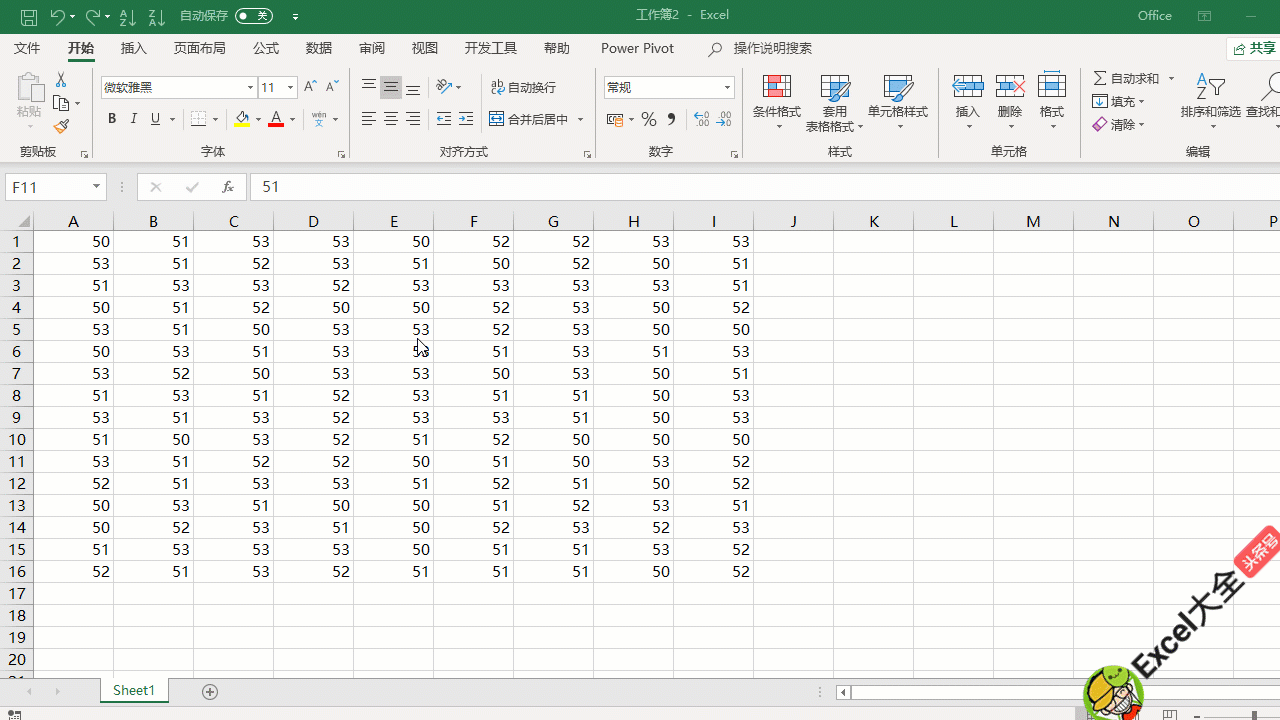Open the Cell Styles (单元格样式) gallery
Image resolution: width=1280 pixels, height=720 pixels.
tap(898, 103)
